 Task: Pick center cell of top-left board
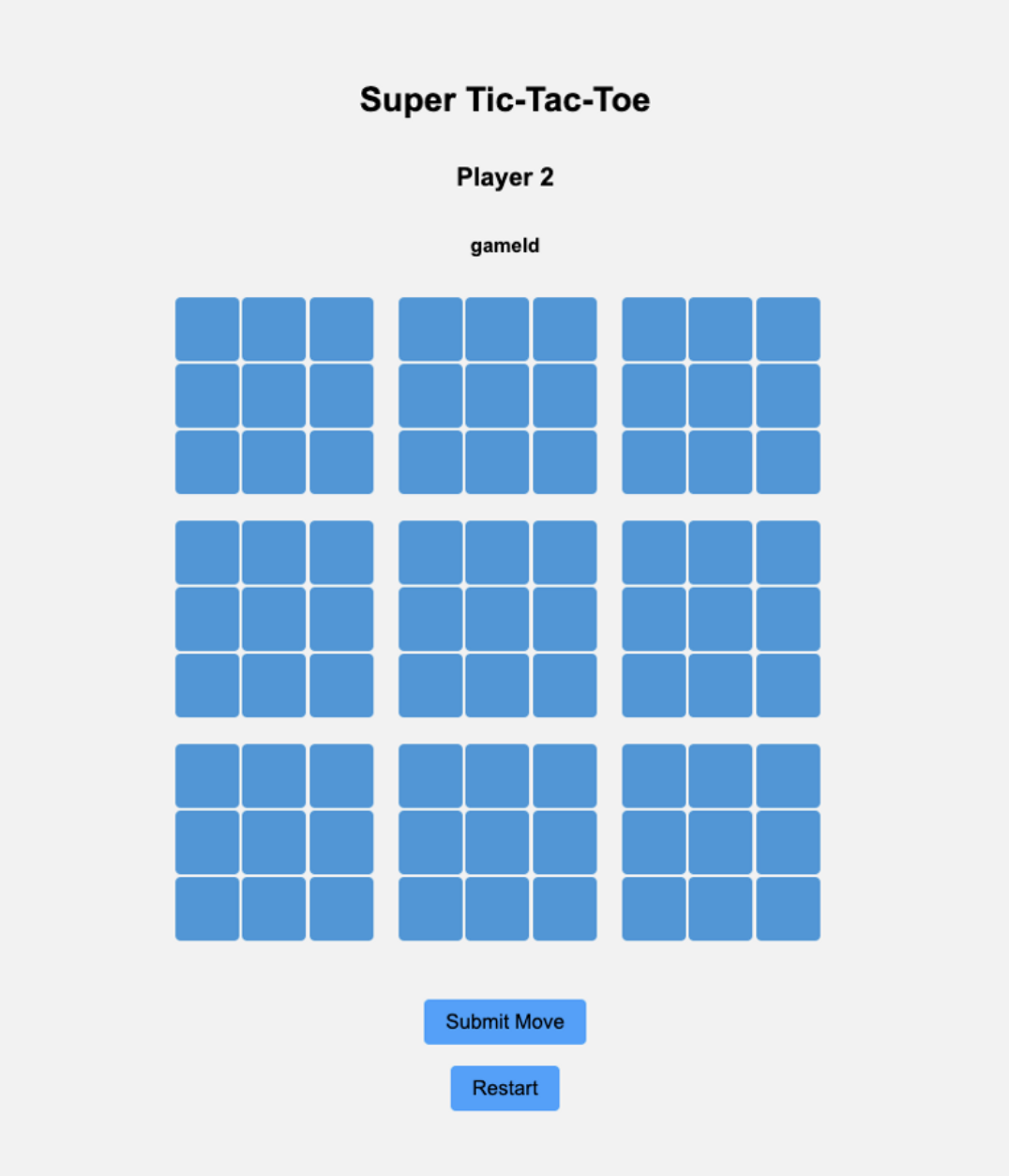pos(274,396)
